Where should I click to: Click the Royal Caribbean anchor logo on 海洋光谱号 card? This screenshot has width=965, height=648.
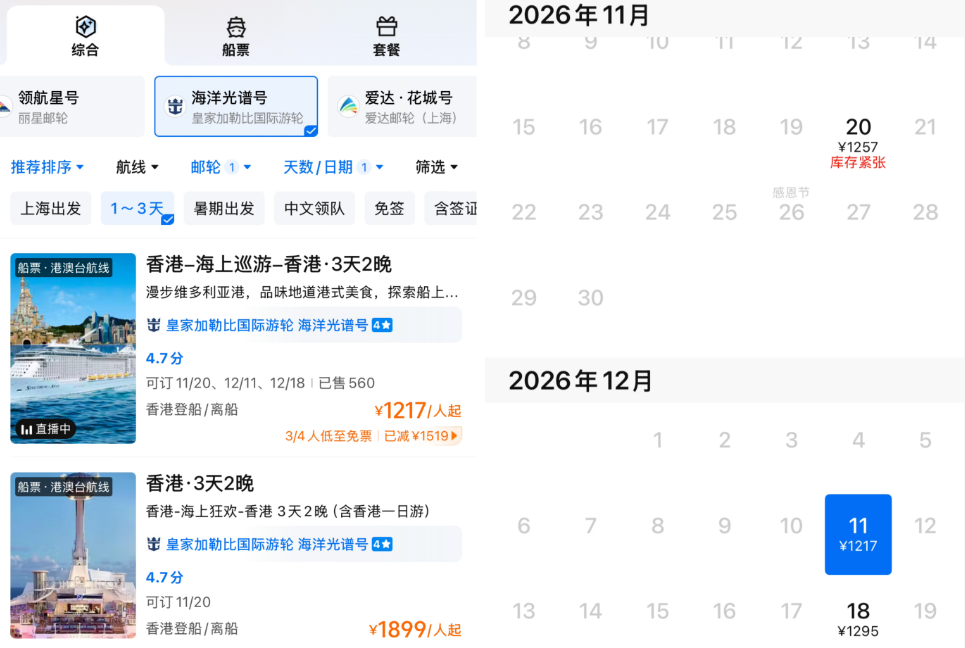click(x=175, y=106)
